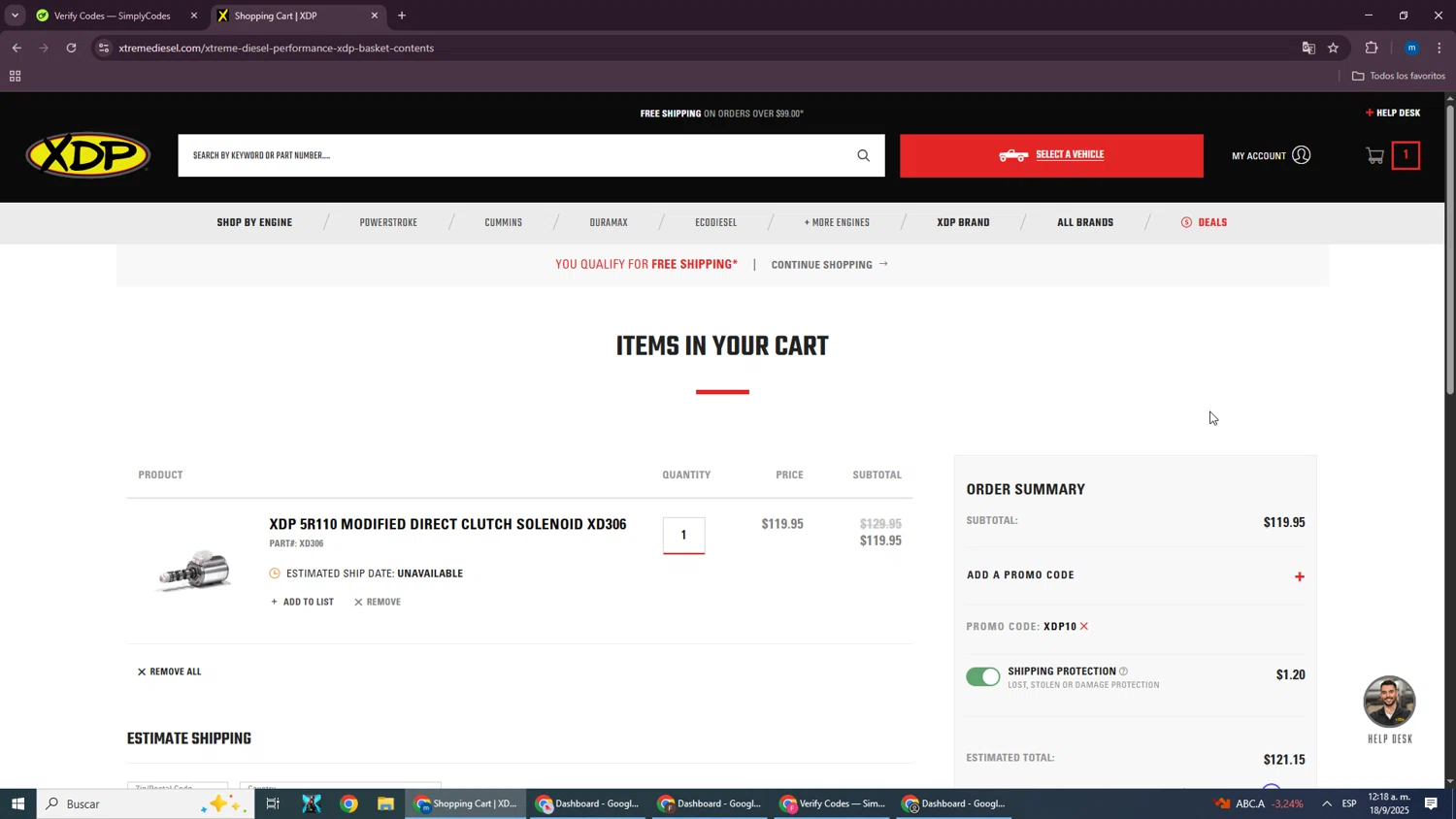Screen dimensions: 1456x819
Task: Click shipping protection info icon
Action: (1123, 672)
